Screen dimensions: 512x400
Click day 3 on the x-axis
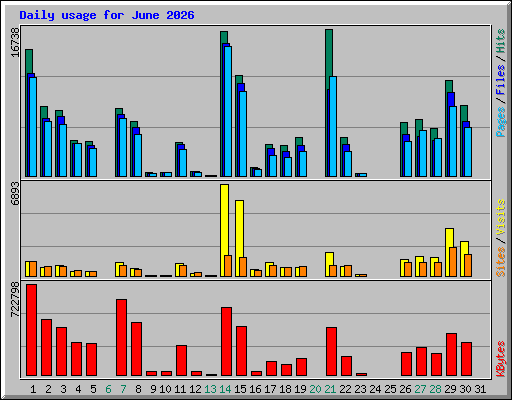click(63, 389)
